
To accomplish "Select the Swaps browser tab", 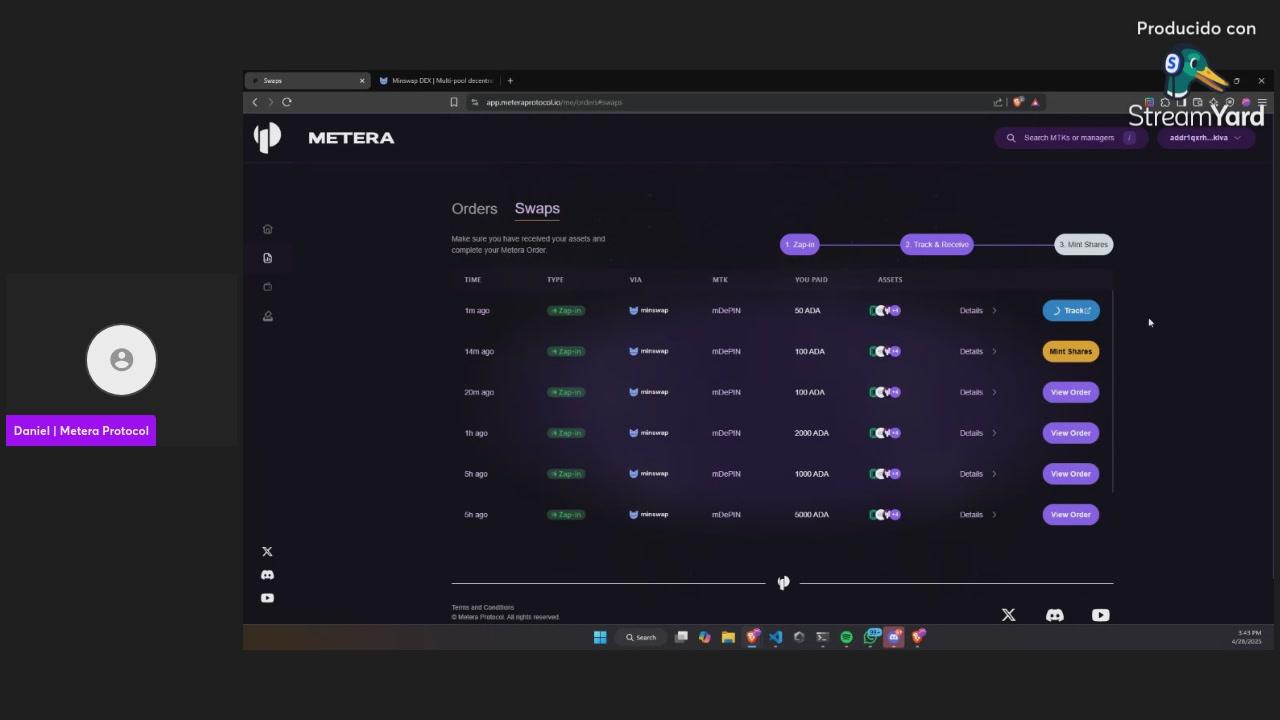I will tap(307, 81).
